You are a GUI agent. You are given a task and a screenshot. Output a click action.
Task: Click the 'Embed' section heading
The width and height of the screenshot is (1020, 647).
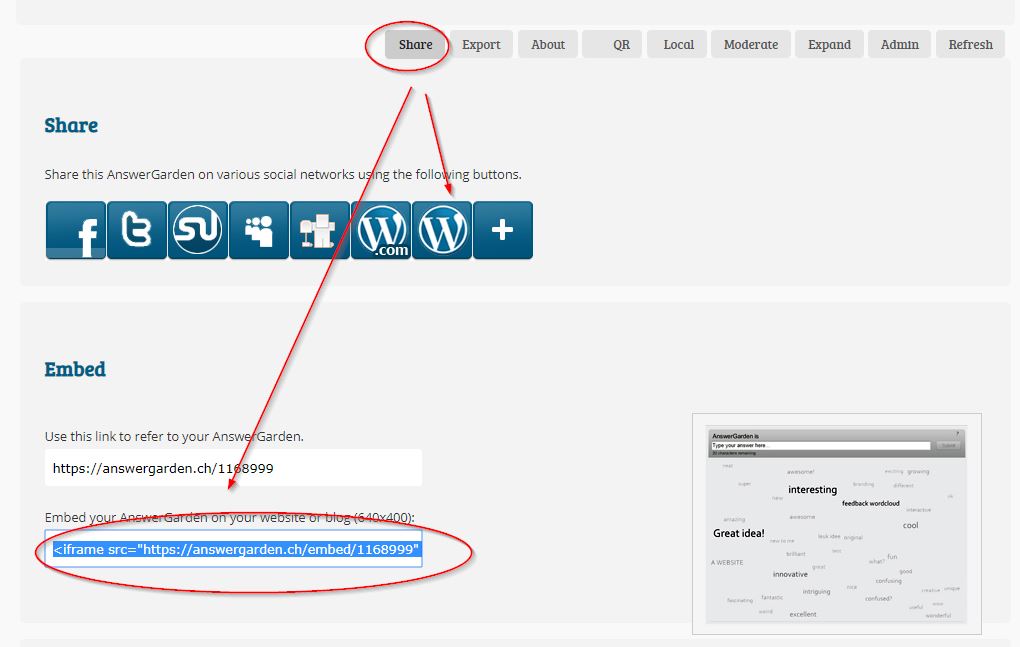coord(75,369)
